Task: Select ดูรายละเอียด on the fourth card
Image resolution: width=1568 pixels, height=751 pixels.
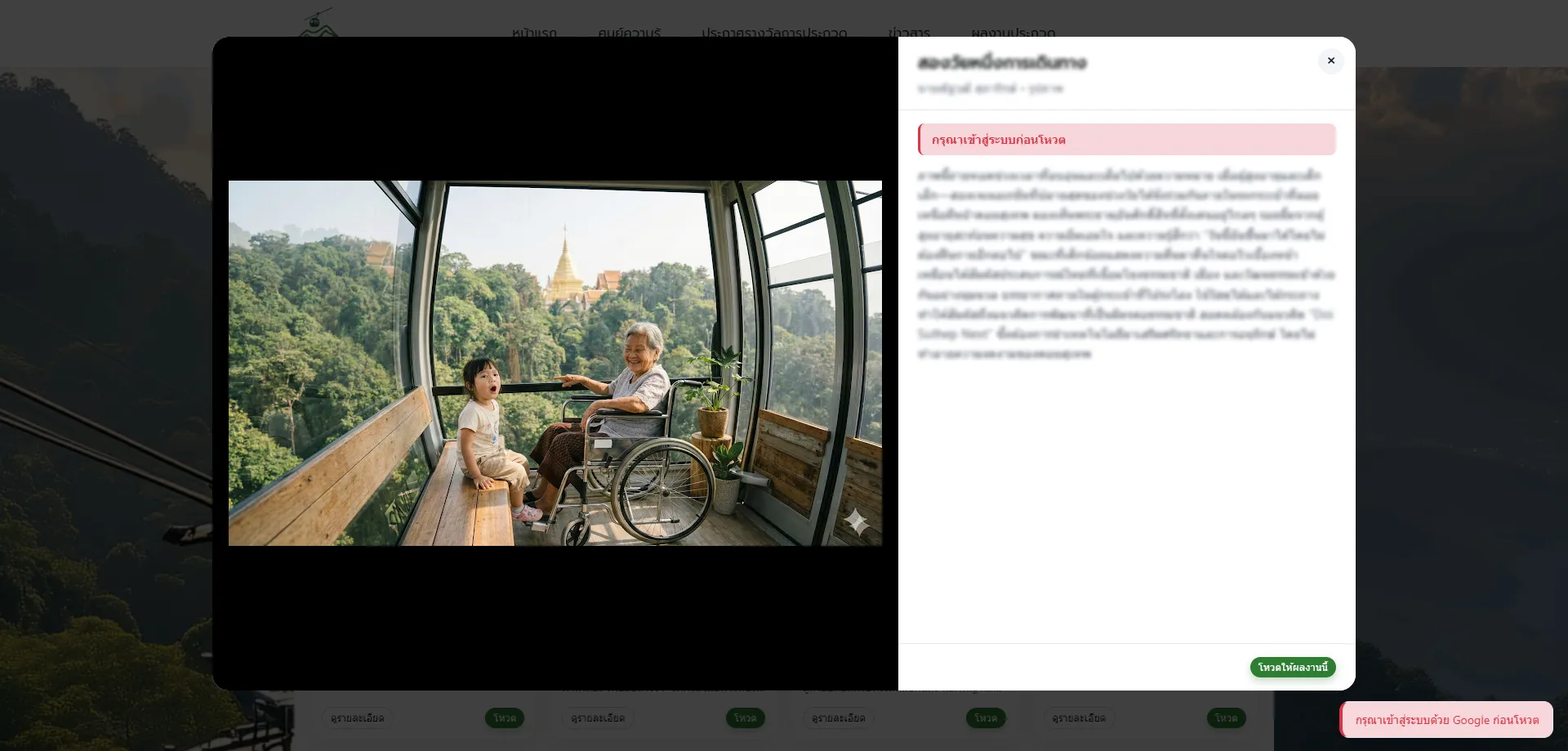Action: 1078,718
